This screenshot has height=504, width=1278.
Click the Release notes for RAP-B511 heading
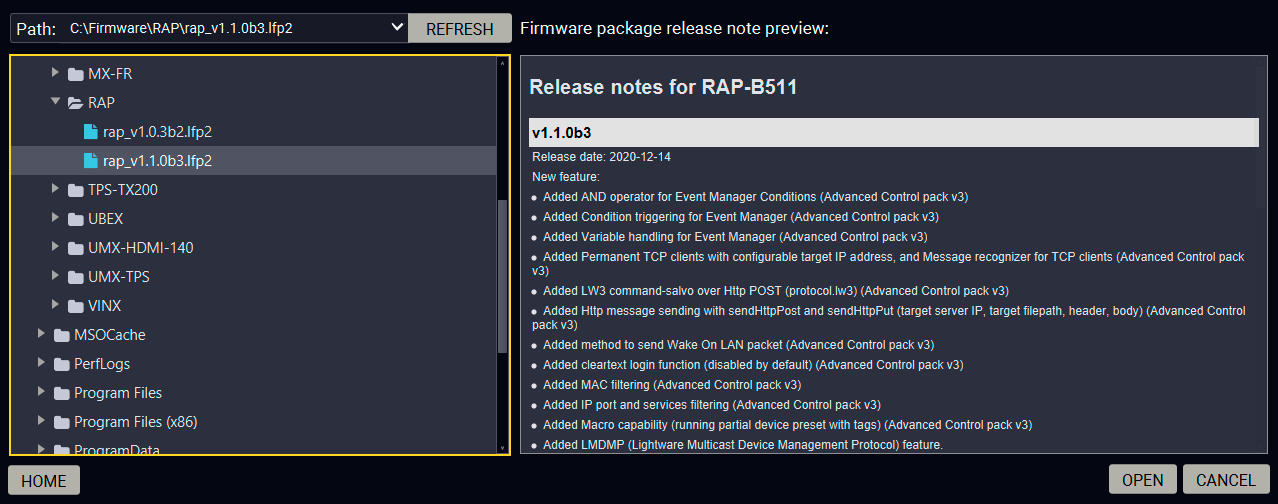click(663, 87)
